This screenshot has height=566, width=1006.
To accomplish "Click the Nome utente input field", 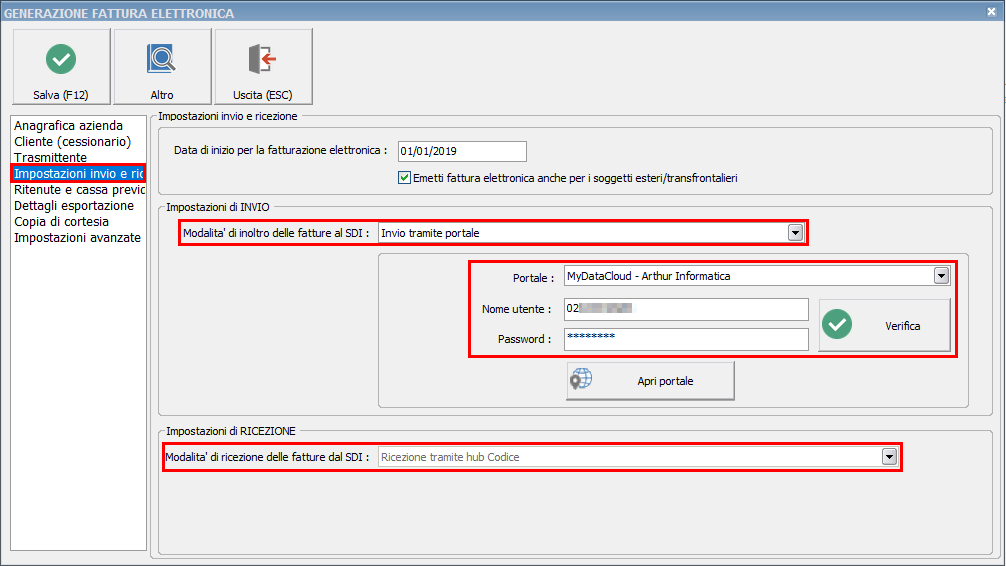I will [x=685, y=309].
